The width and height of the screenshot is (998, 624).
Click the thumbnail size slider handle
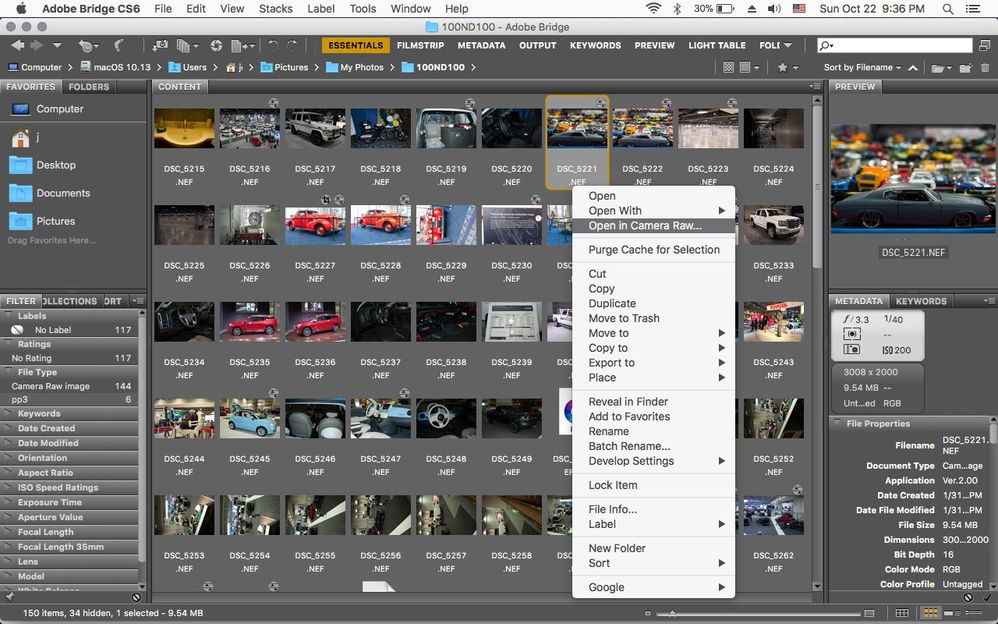click(x=672, y=612)
